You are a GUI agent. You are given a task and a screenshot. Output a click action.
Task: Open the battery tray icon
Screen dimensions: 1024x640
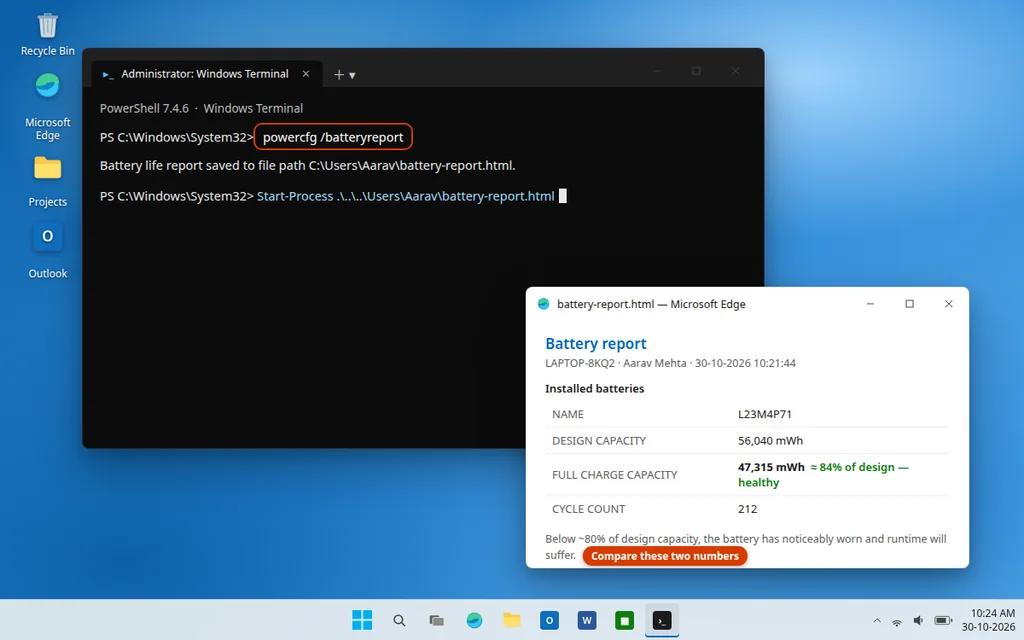click(943, 620)
